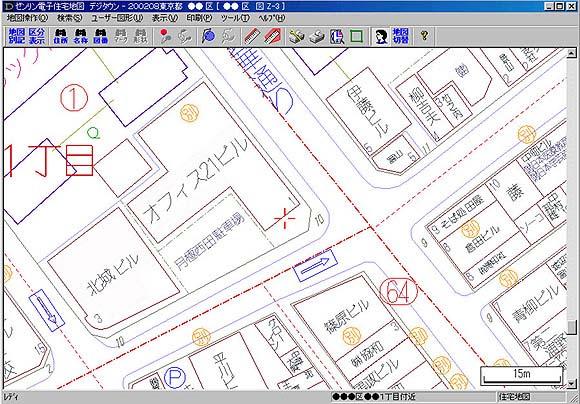
Task: Open the 名称 name search binoculars
Action: 81,36
